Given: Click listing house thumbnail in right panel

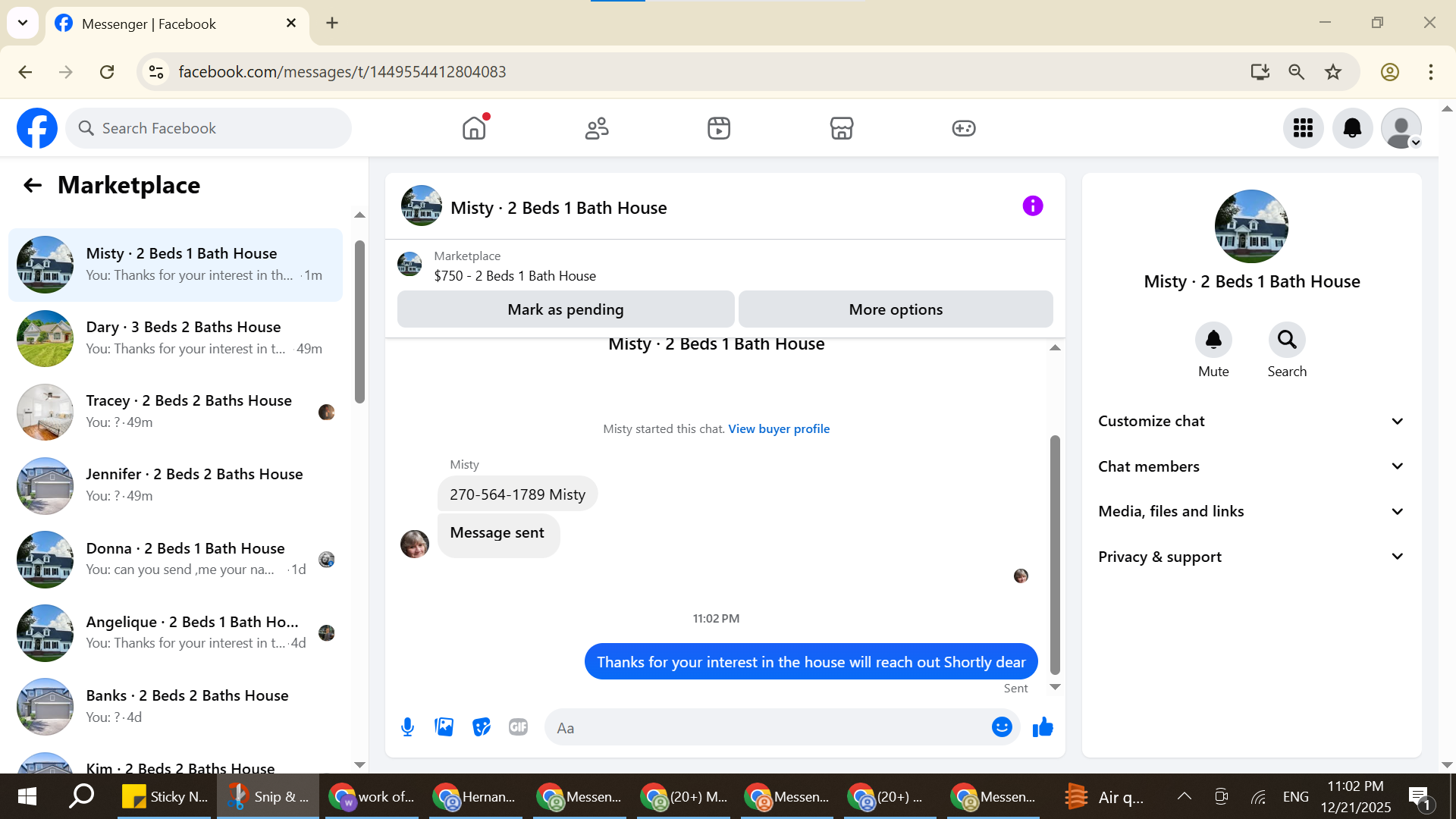Looking at the screenshot, I should [1251, 226].
